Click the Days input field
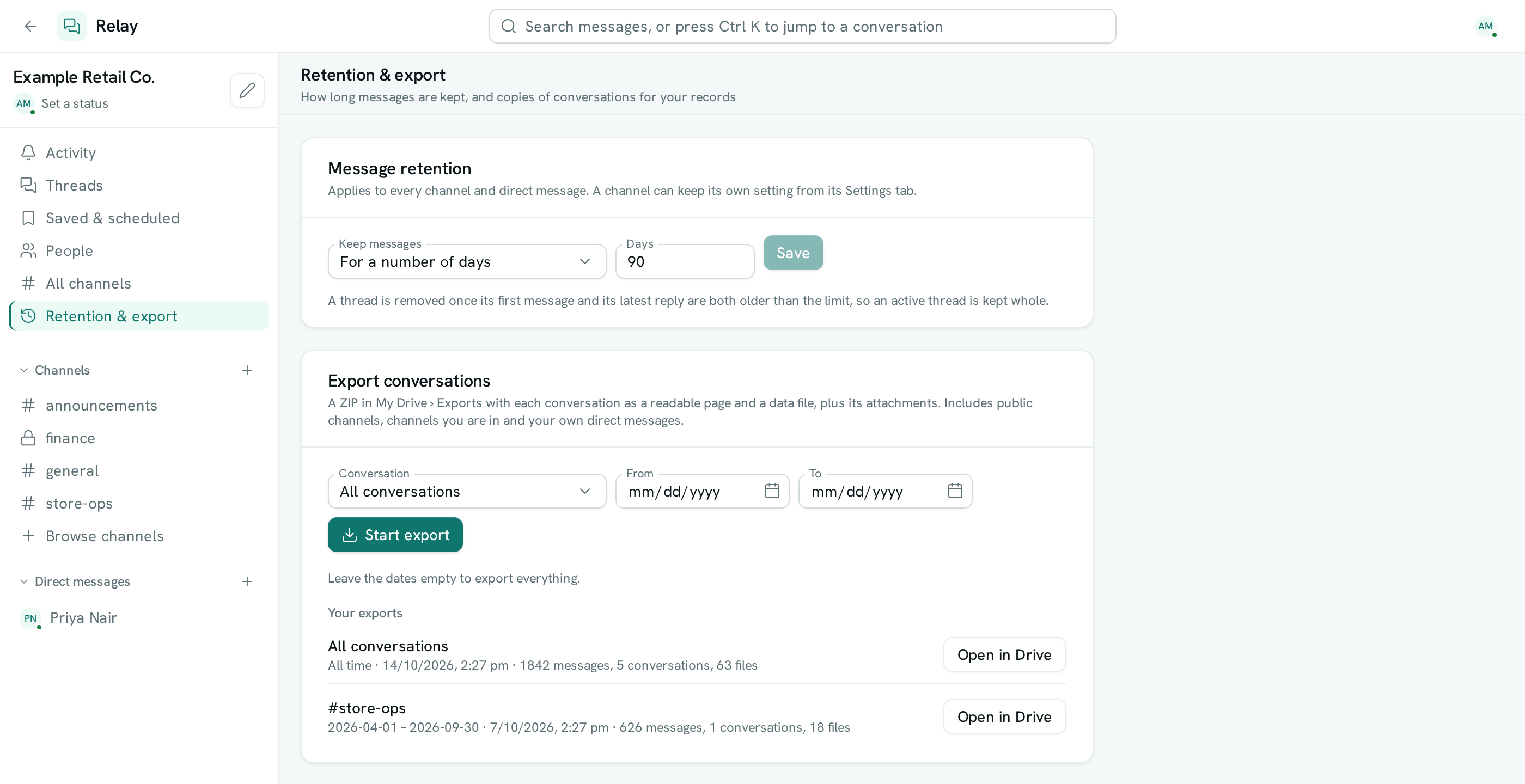The height and width of the screenshot is (784, 1525). click(x=685, y=261)
